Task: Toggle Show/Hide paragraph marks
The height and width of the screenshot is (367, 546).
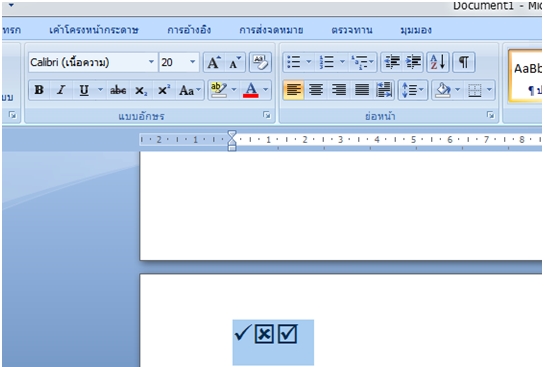Action: tap(464, 62)
